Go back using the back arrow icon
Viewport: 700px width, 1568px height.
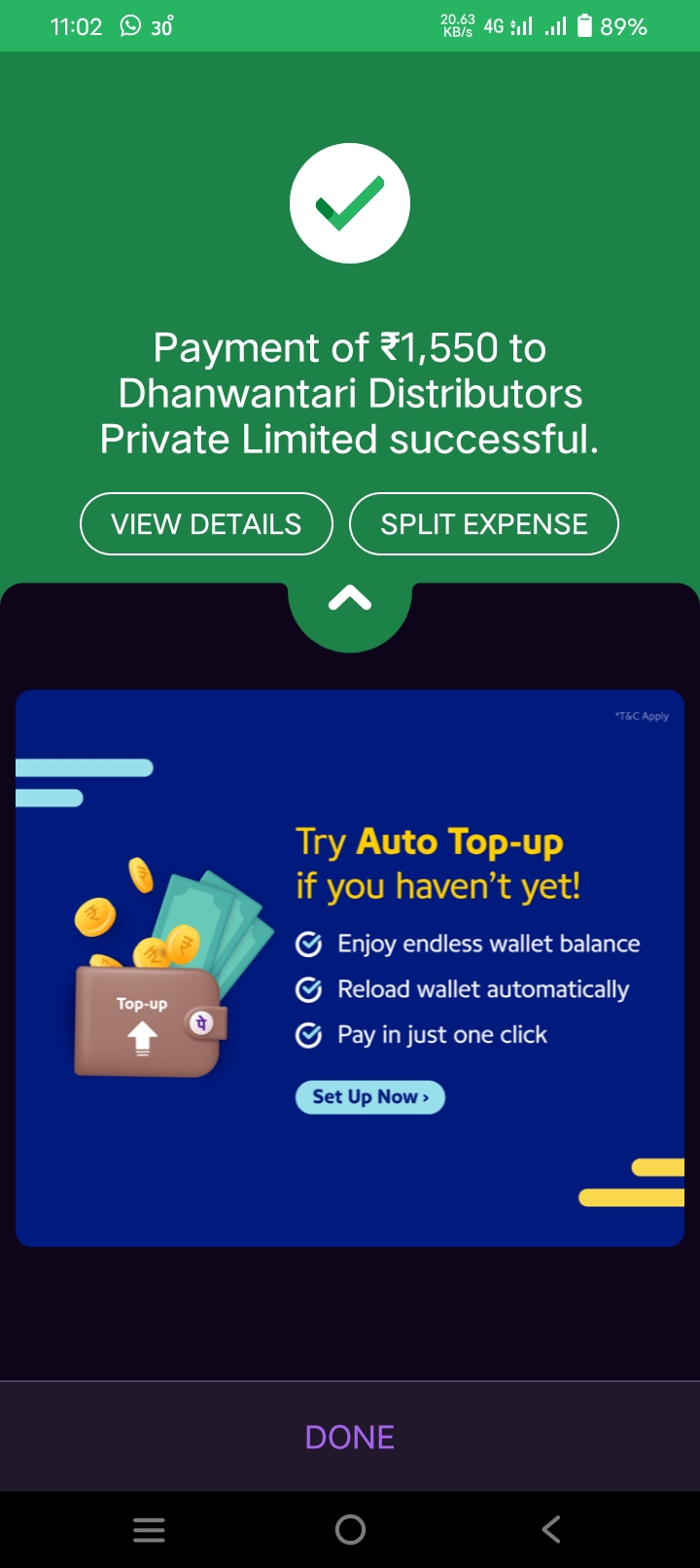click(x=551, y=1530)
